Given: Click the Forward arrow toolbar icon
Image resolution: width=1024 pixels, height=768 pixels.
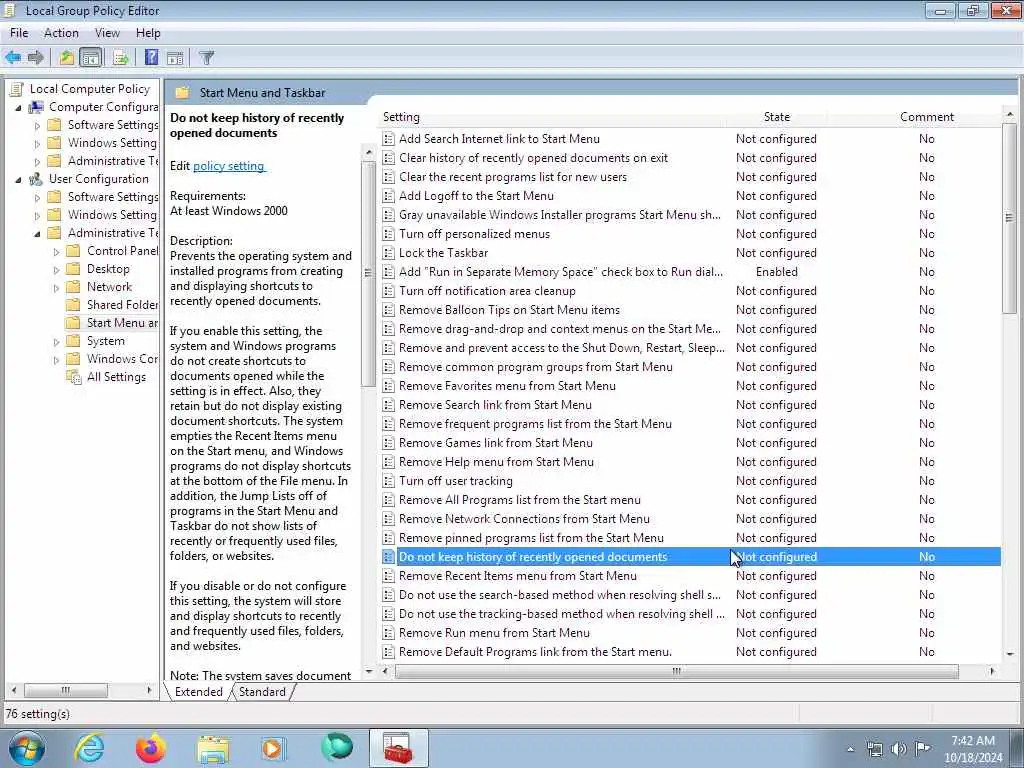Looking at the screenshot, I should [x=35, y=57].
